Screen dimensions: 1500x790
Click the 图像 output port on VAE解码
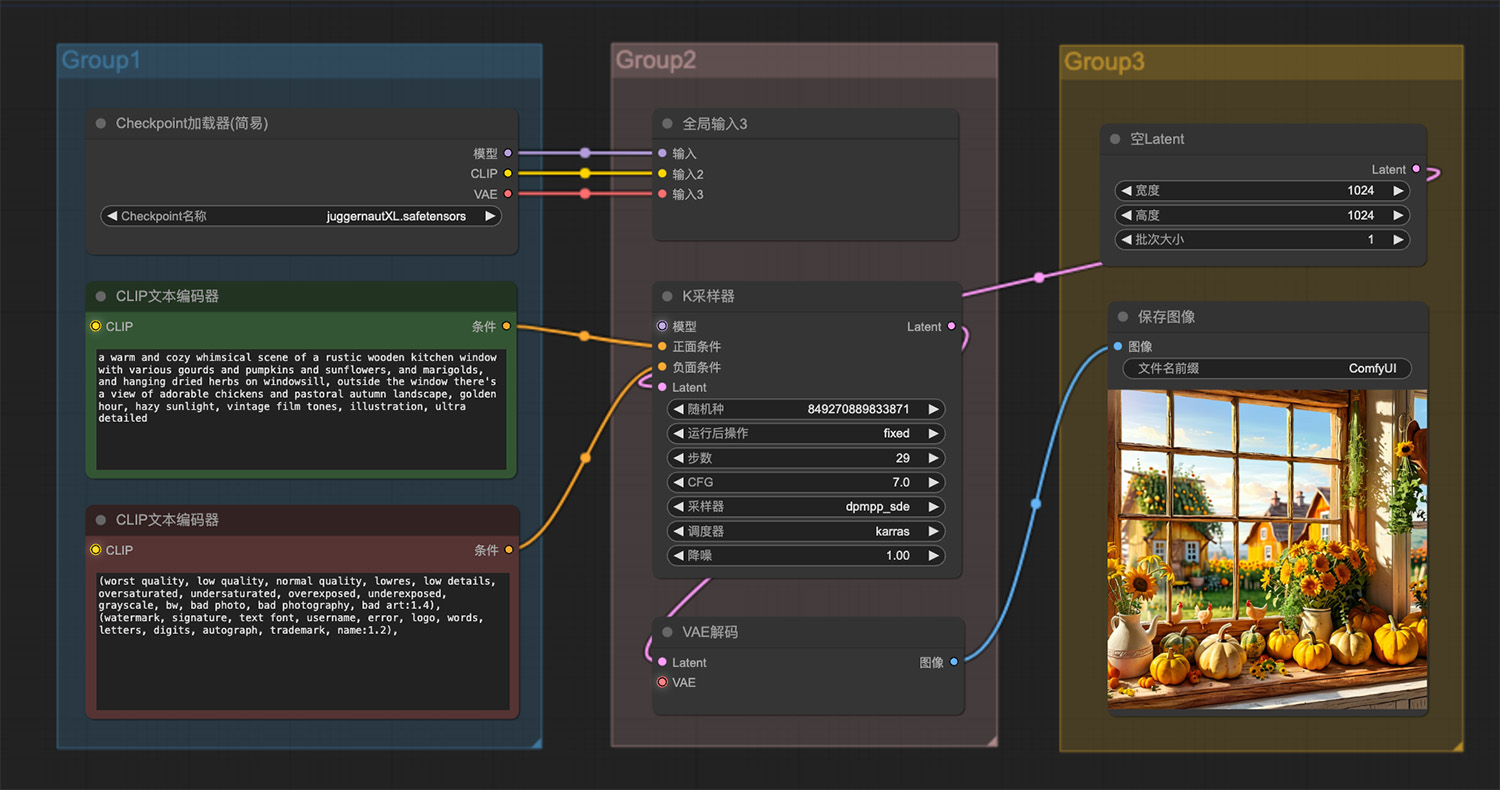coord(953,662)
